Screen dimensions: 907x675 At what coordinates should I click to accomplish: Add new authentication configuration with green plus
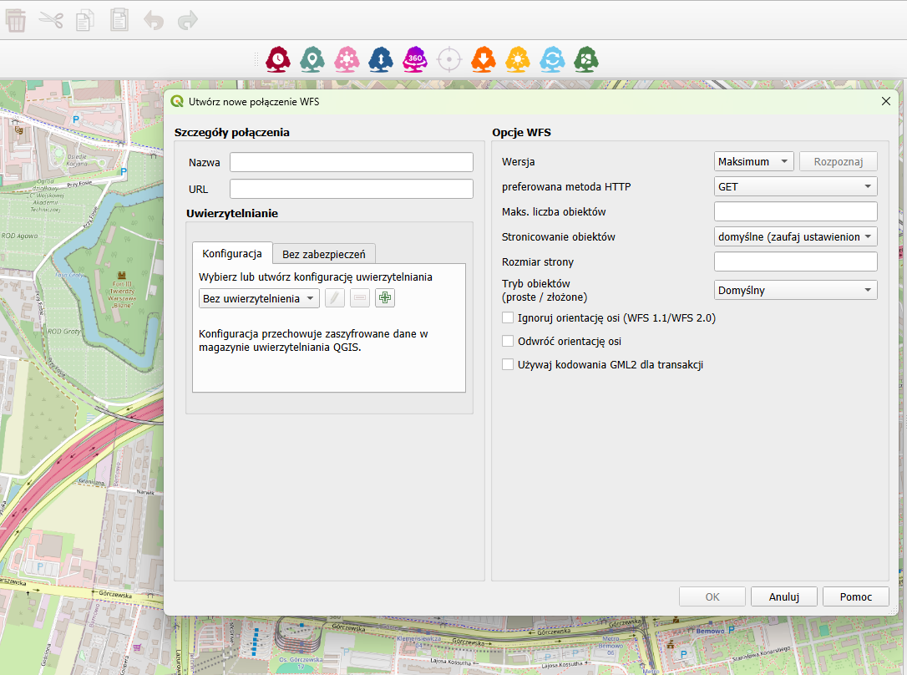[x=385, y=298]
